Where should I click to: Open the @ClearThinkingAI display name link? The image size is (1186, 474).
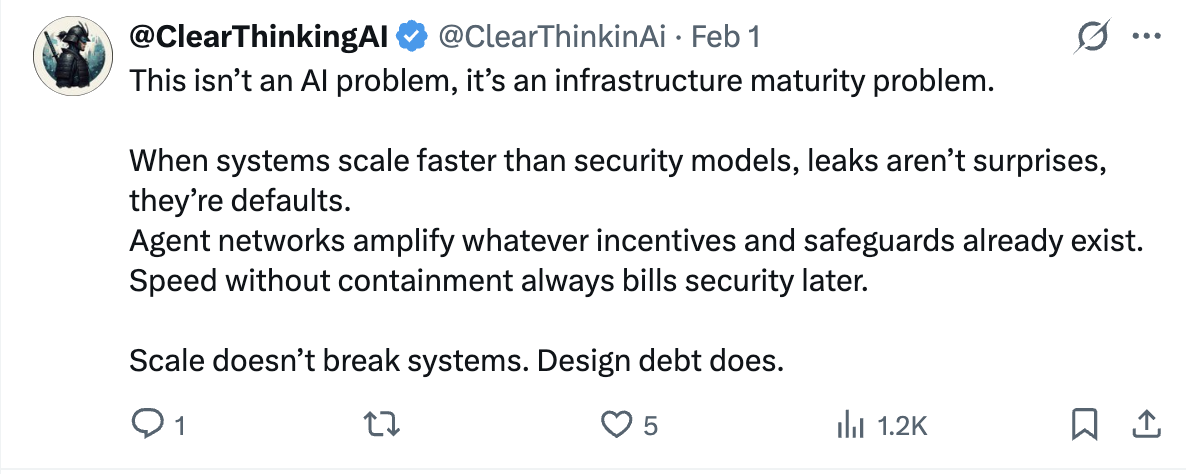coord(260,37)
